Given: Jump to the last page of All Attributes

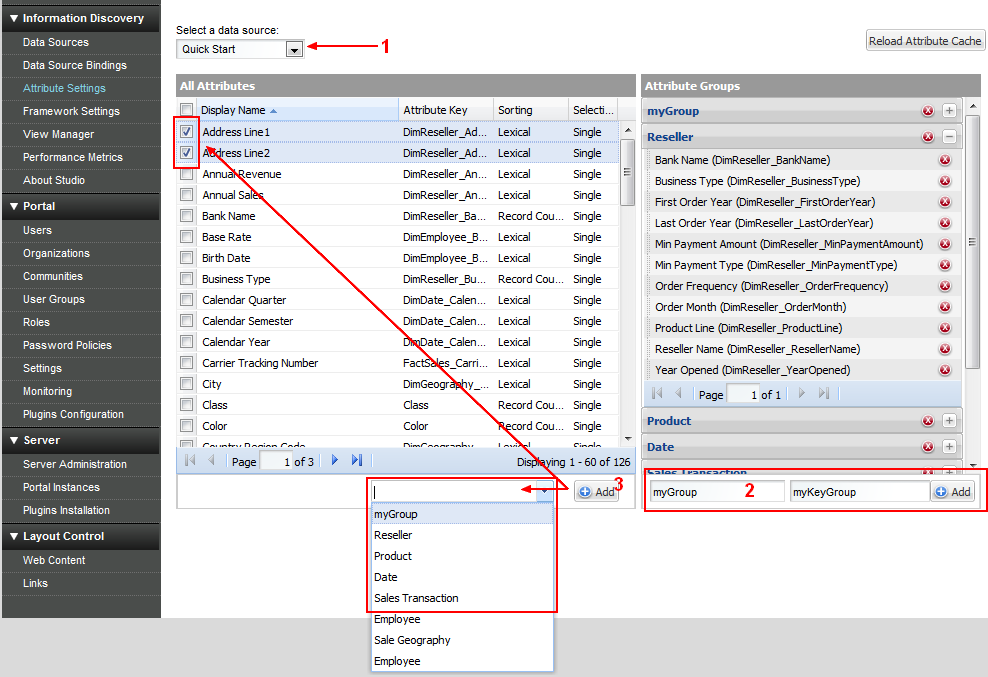Looking at the screenshot, I should (357, 460).
